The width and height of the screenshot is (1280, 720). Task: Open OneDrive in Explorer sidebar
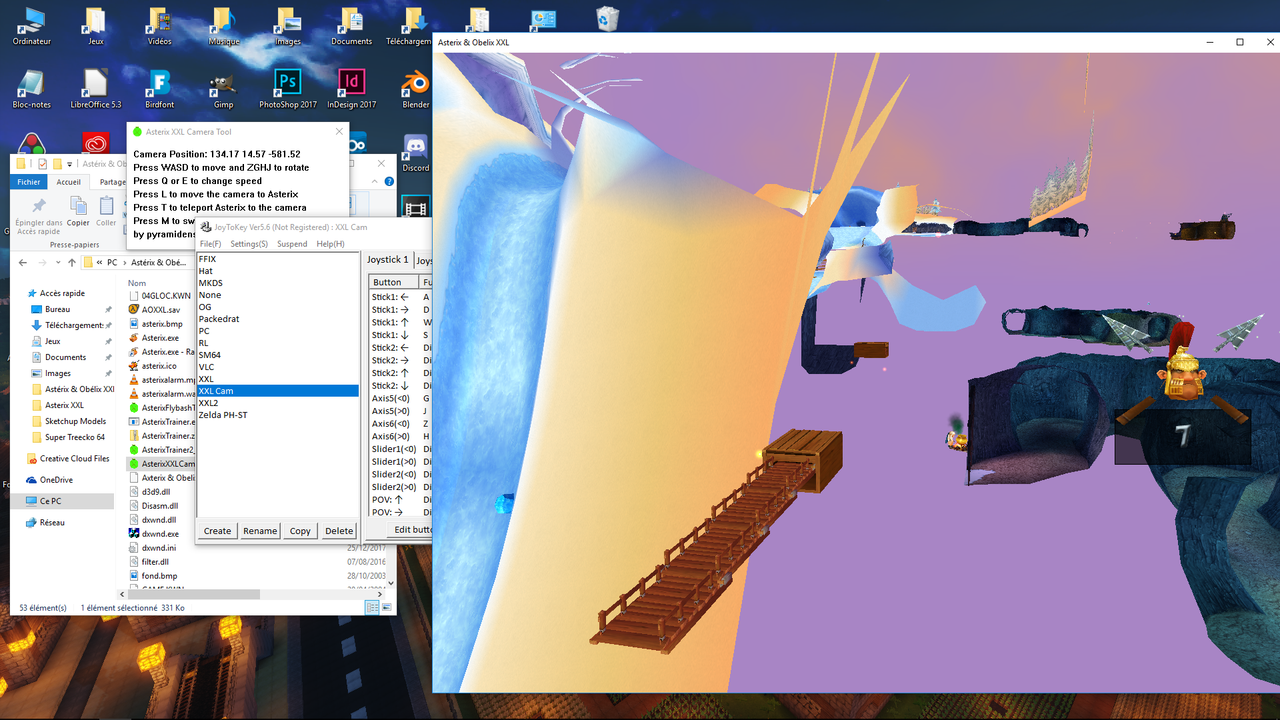pyautogui.click(x=56, y=480)
